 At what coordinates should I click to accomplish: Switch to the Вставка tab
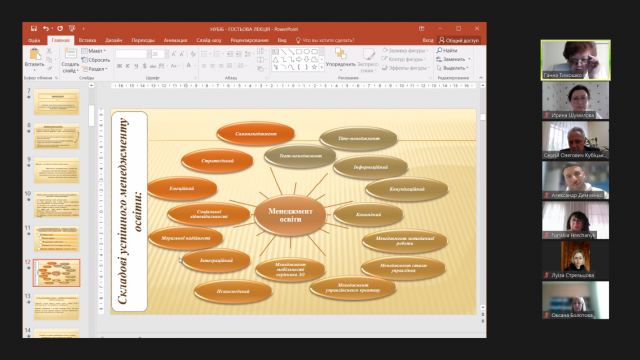[87, 40]
